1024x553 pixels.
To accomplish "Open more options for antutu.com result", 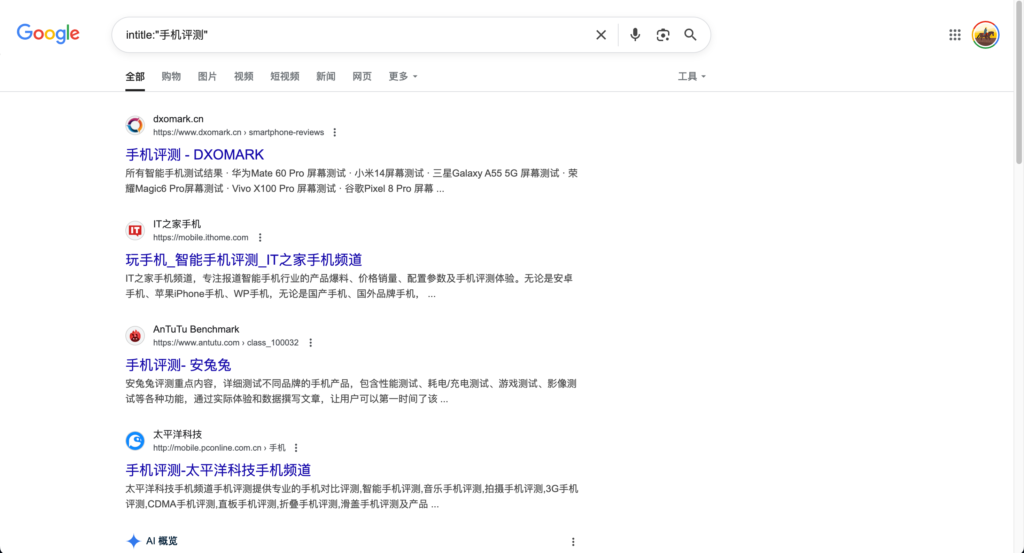I will click(310, 343).
